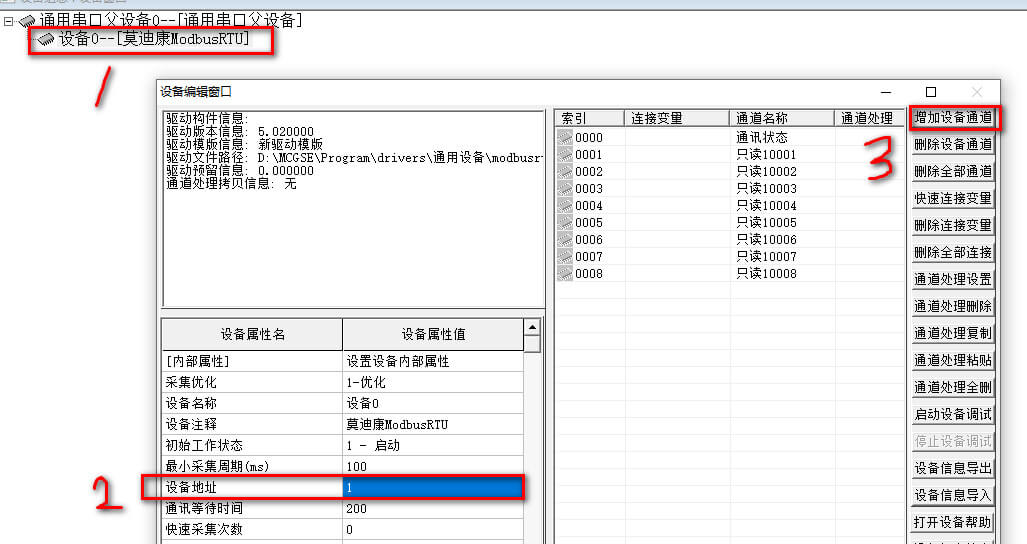The height and width of the screenshot is (544, 1027).
Task: Click the parent device icon for 通用串口父设备0
Action: tap(26, 20)
